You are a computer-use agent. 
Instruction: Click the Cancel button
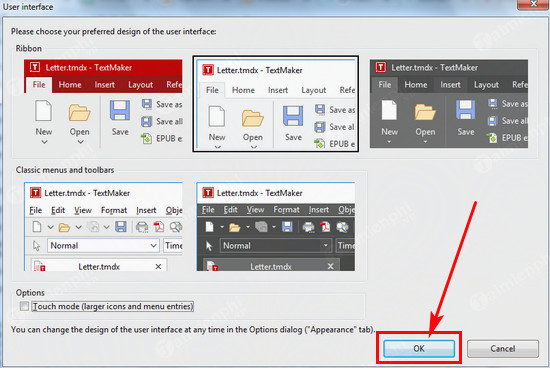pos(503,348)
